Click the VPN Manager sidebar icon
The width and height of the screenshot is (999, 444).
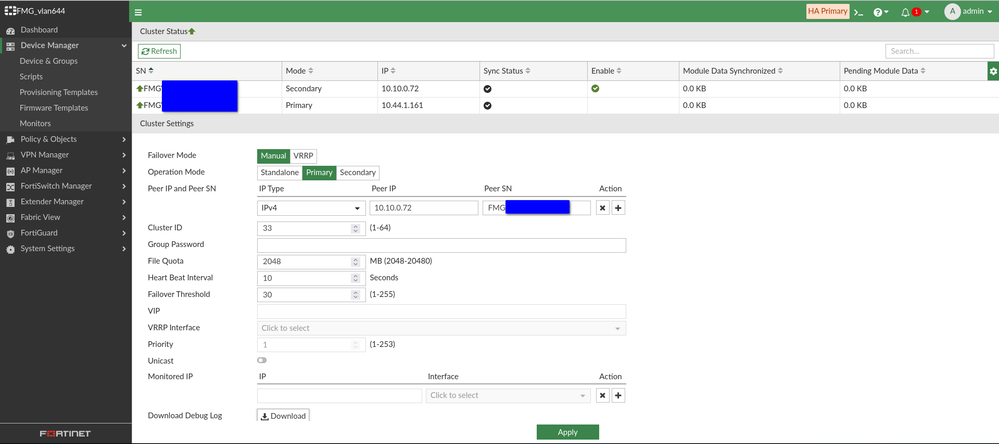[10, 155]
